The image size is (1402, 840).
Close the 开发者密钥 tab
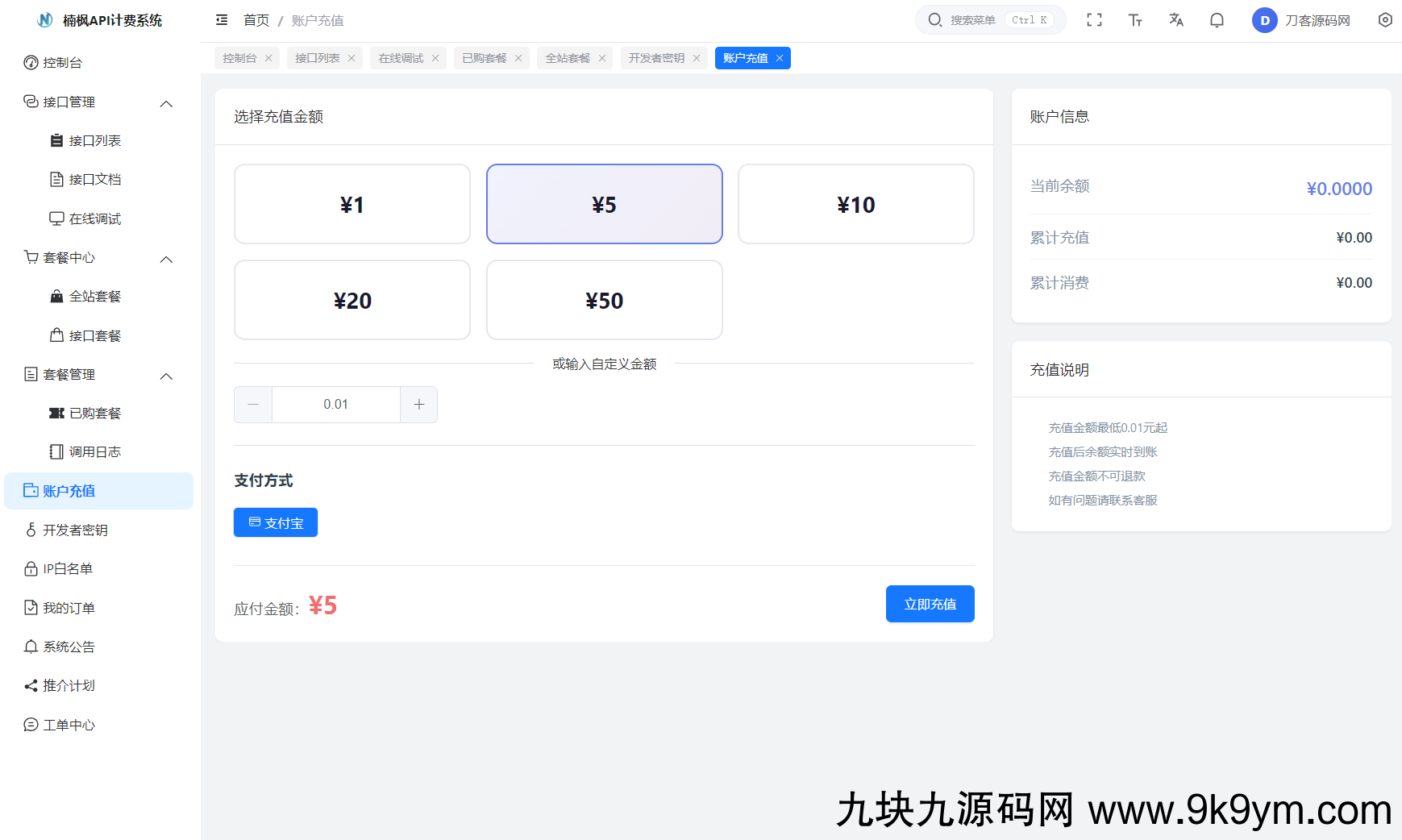(697, 58)
